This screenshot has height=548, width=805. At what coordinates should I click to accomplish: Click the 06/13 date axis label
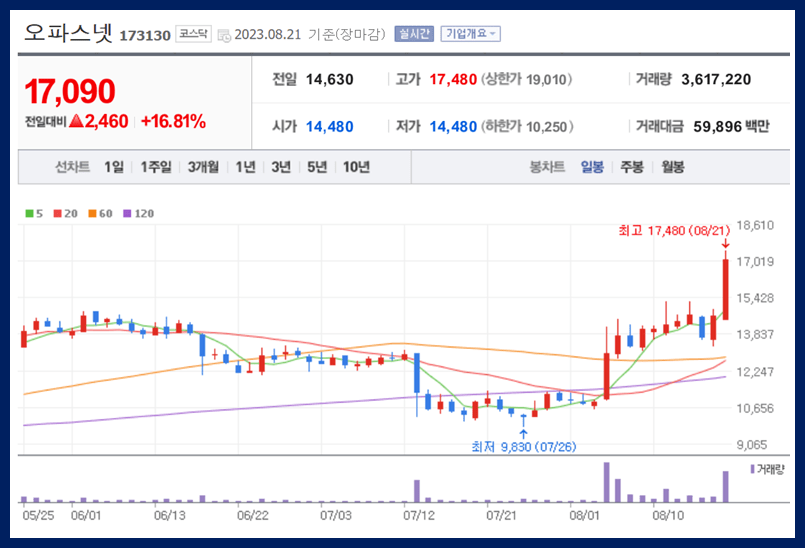click(169, 515)
